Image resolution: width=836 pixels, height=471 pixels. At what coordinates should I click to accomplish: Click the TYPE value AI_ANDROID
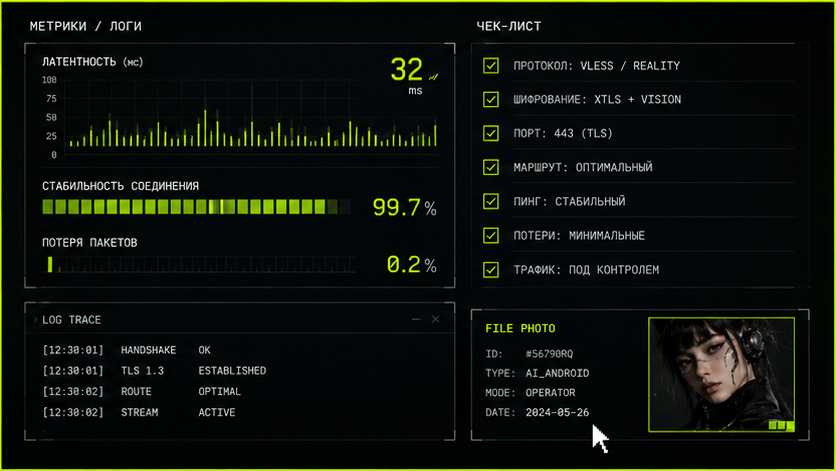click(557, 373)
